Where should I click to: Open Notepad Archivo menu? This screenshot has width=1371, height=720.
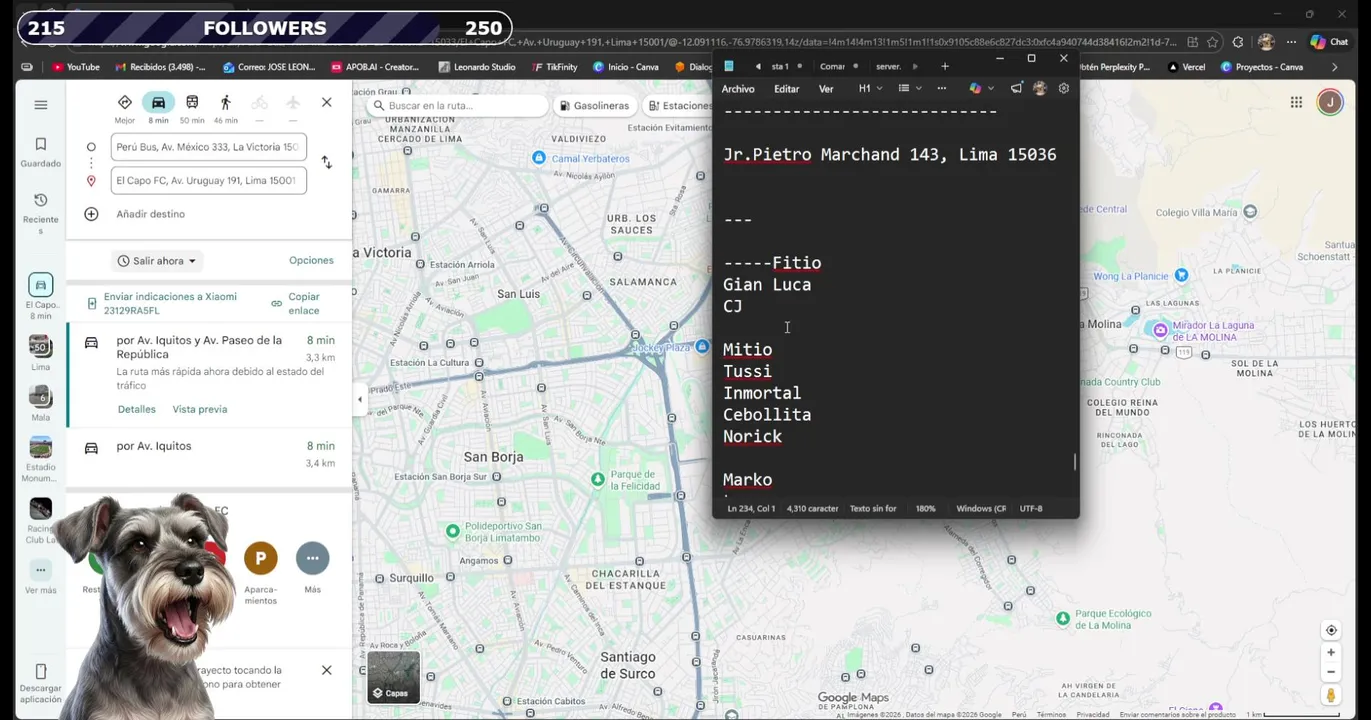point(738,89)
